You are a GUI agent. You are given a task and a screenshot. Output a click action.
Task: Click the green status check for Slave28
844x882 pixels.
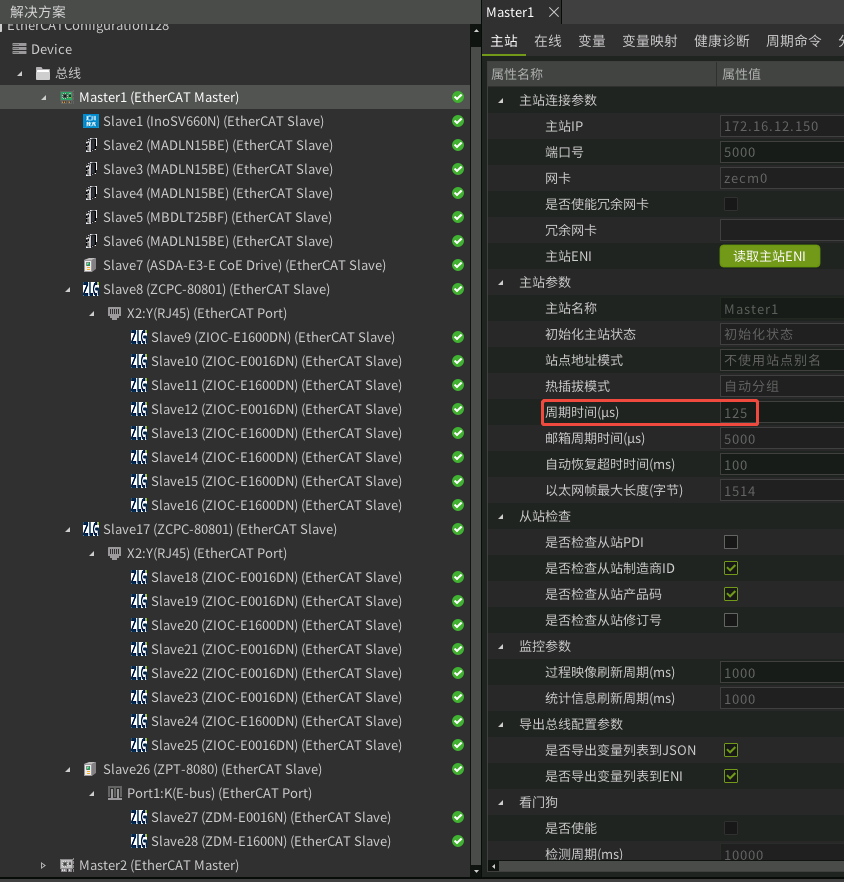(458, 841)
